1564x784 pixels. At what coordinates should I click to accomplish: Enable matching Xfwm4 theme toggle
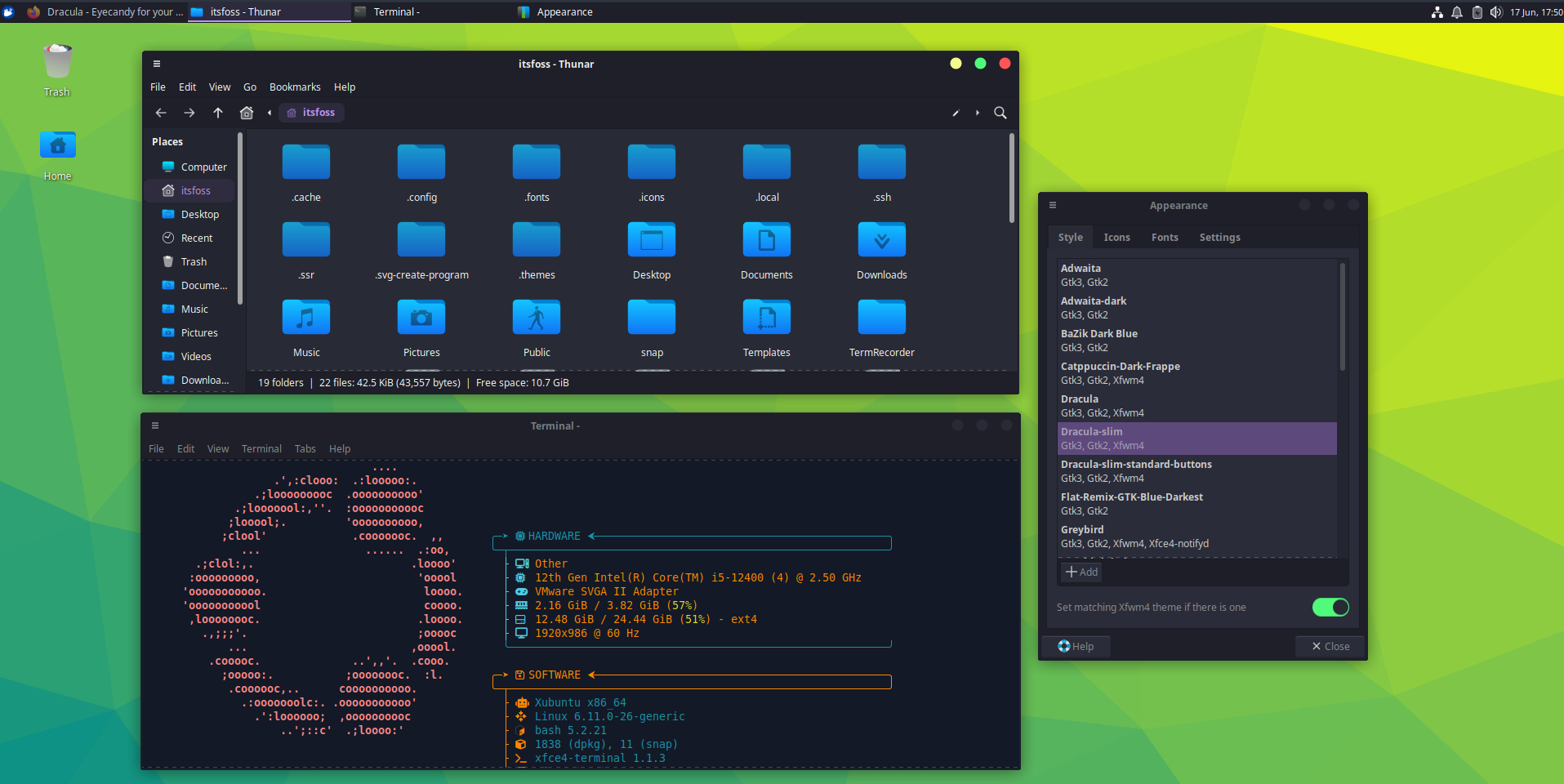coord(1331,607)
